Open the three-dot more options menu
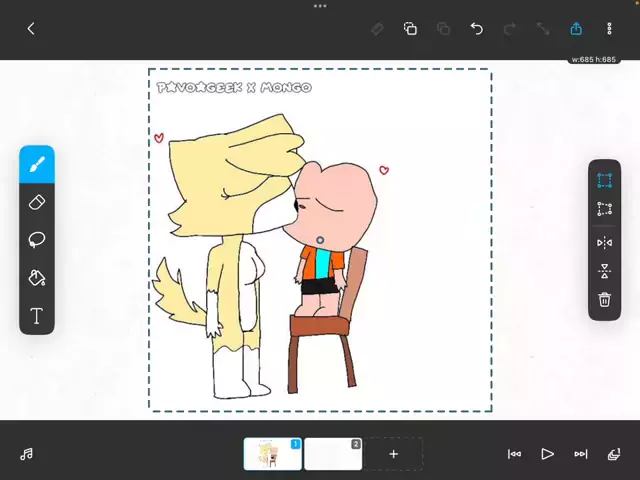 (x=609, y=29)
